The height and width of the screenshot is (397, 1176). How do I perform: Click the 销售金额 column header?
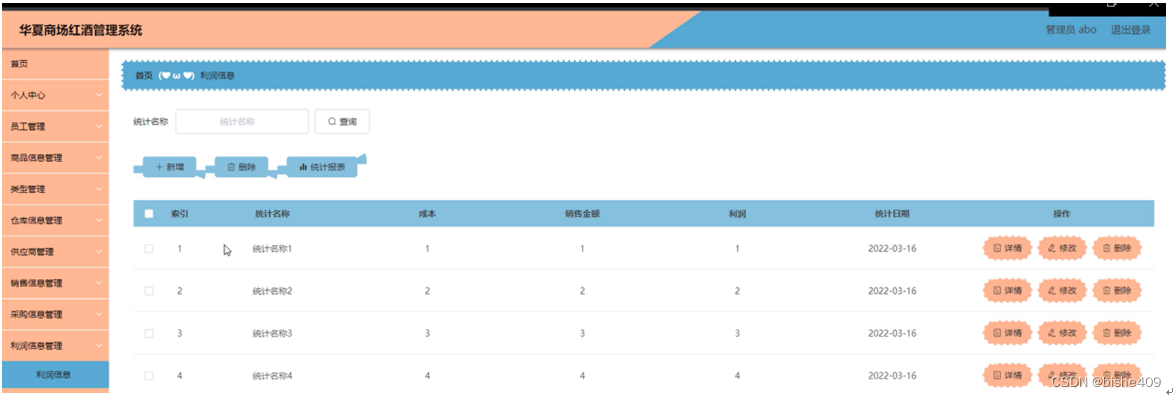[x=582, y=214]
